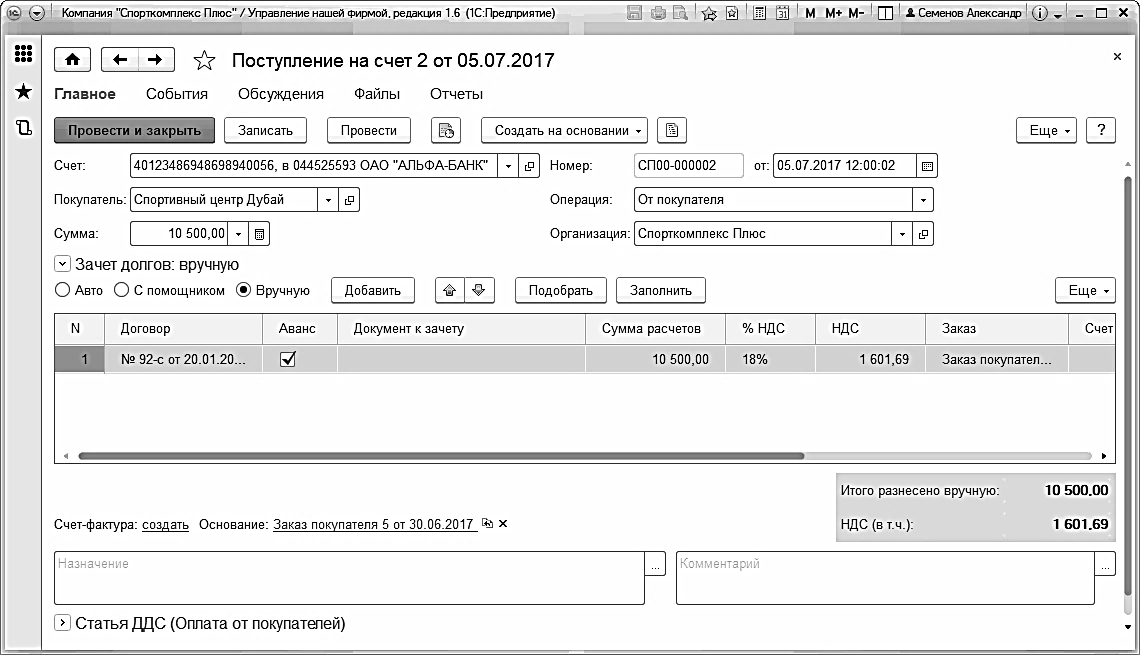Switch to the Отчеты tab
Image resolution: width=1140 pixels, height=655 pixels.
click(456, 94)
